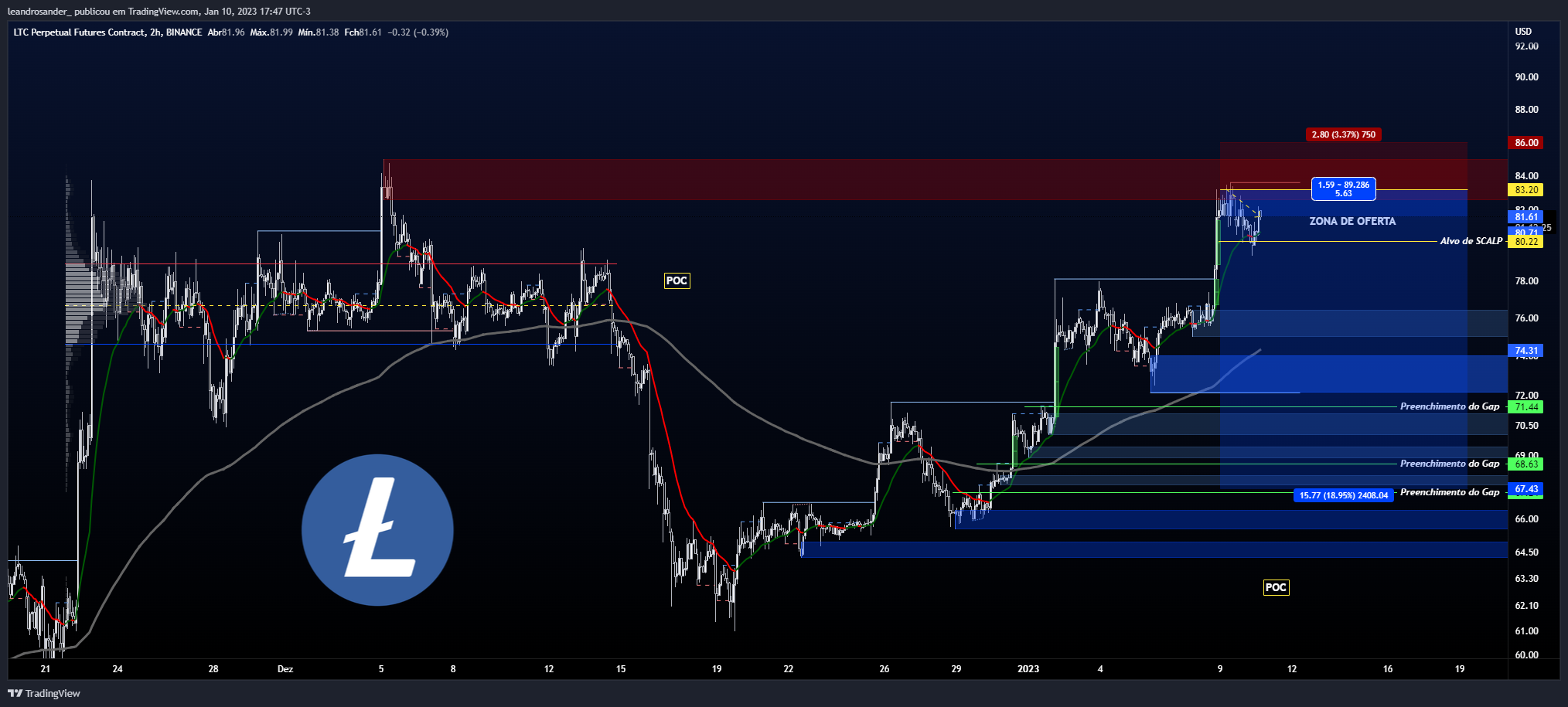This screenshot has width=1568, height=707.
Task: Click the Litecoin coin logo on chart
Action: coord(377,530)
